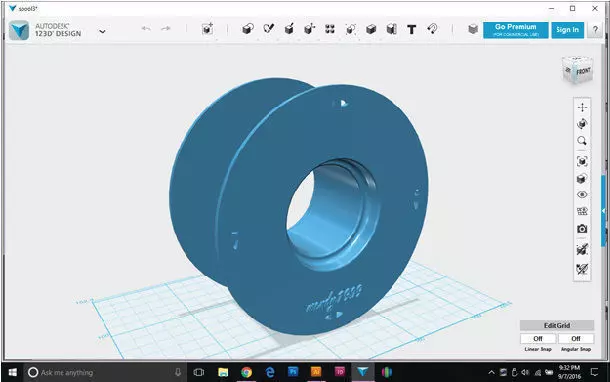Viewport: 610px width, 382px height.
Task: Open the Primitives tool menu
Action: [x=248, y=29]
